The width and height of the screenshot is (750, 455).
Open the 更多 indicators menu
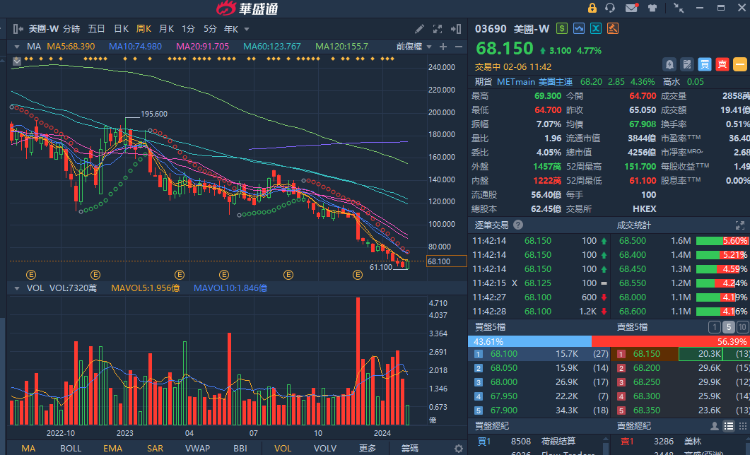pos(367,448)
